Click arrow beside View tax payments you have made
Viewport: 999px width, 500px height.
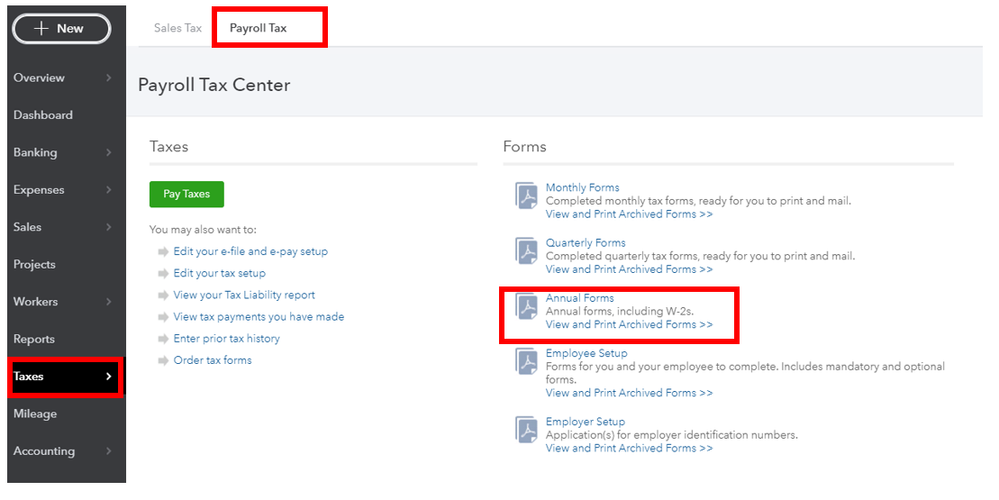click(x=163, y=317)
